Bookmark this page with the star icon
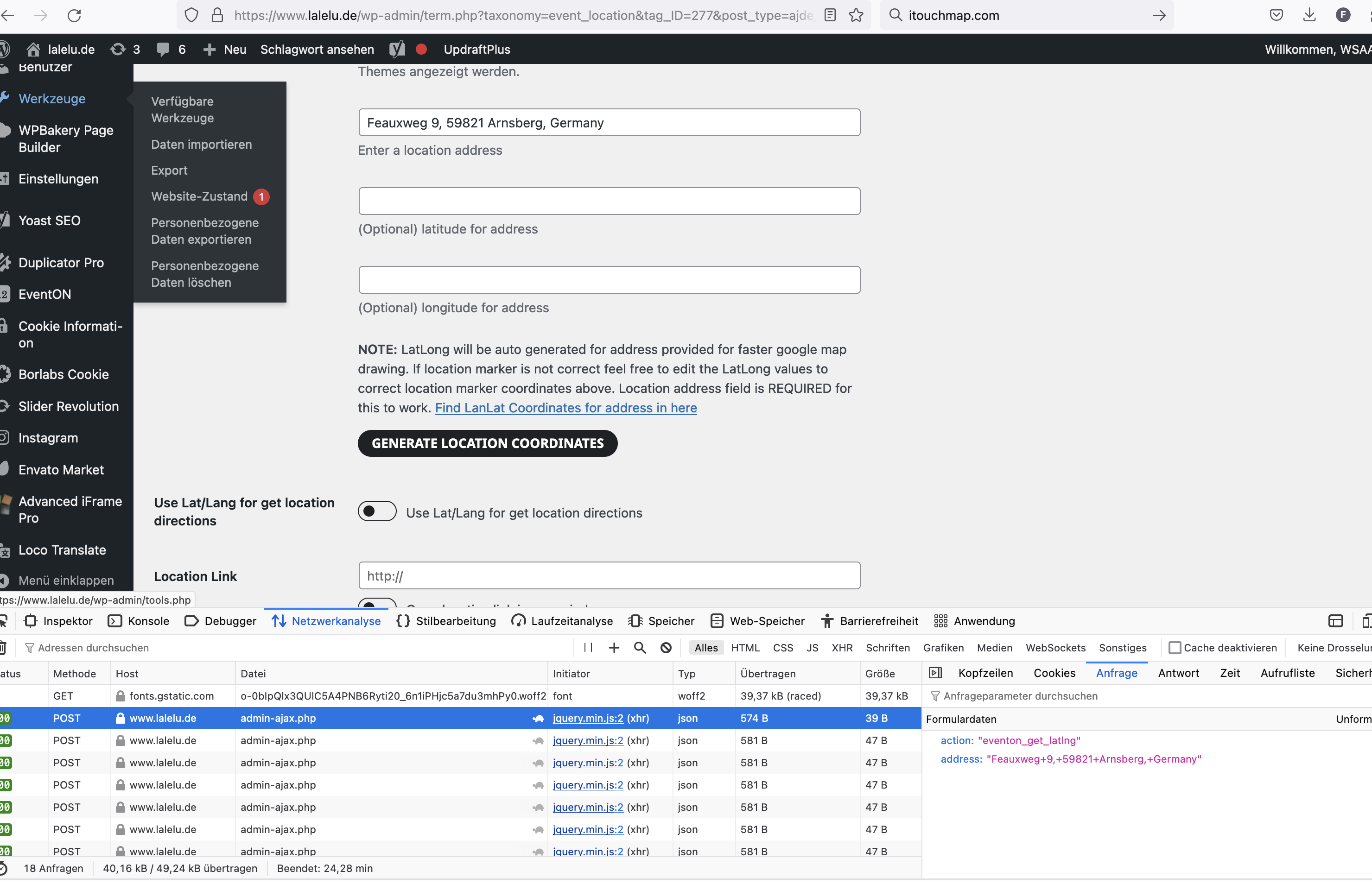The height and width of the screenshot is (884, 1372). pos(856,15)
